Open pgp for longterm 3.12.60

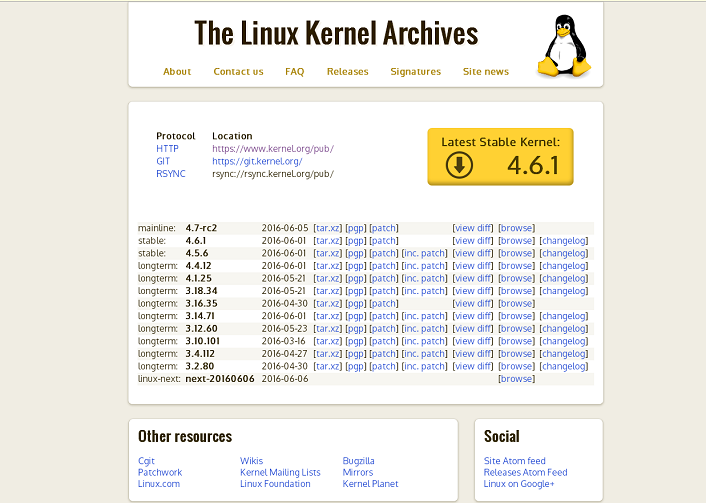click(356, 329)
